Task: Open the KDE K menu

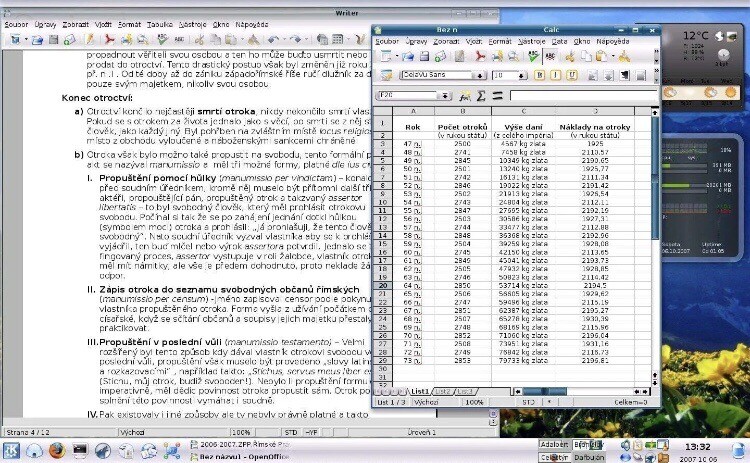Action: (11, 451)
